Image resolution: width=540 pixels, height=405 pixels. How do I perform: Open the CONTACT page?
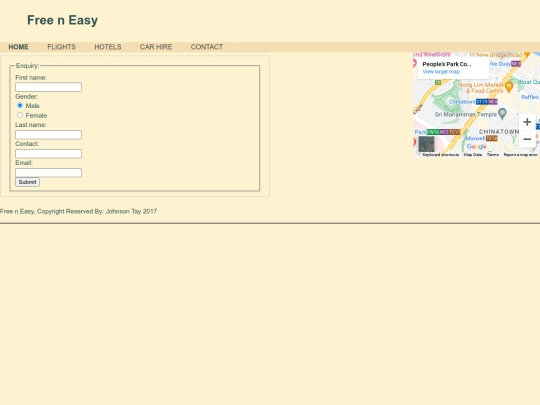point(207,47)
